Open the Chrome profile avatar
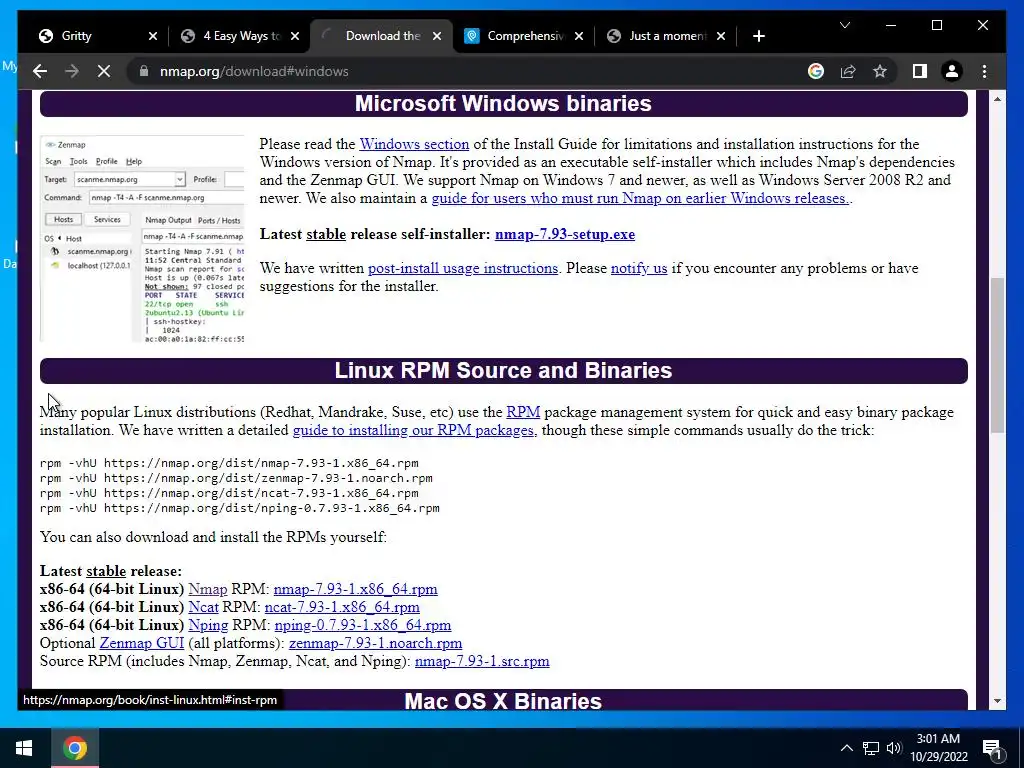Image resolution: width=1024 pixels, height=768 pixels. point(952,71)
